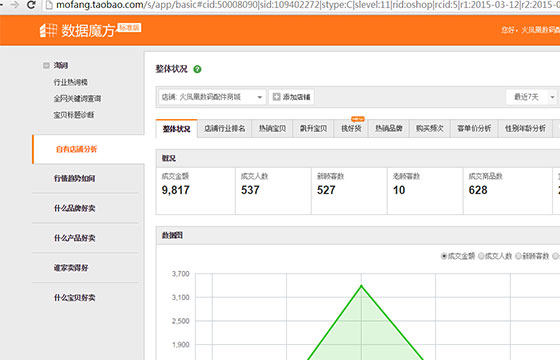Switch to the 店铺行业排名 tab
Image resolution: width=560 pixels, height=360 pixels.
pos(225,129)
